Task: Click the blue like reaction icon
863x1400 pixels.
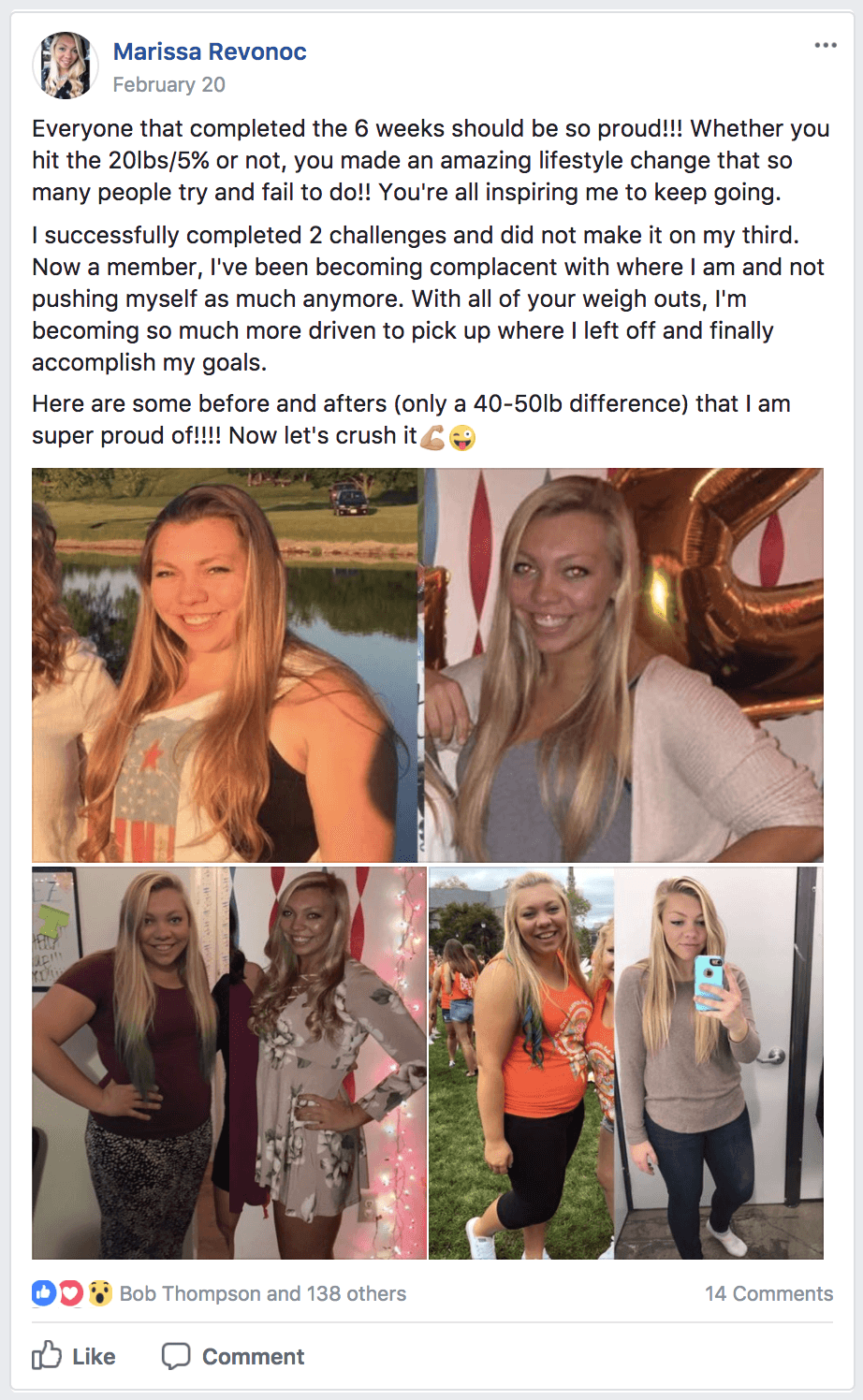Action: coord(44,1293)
